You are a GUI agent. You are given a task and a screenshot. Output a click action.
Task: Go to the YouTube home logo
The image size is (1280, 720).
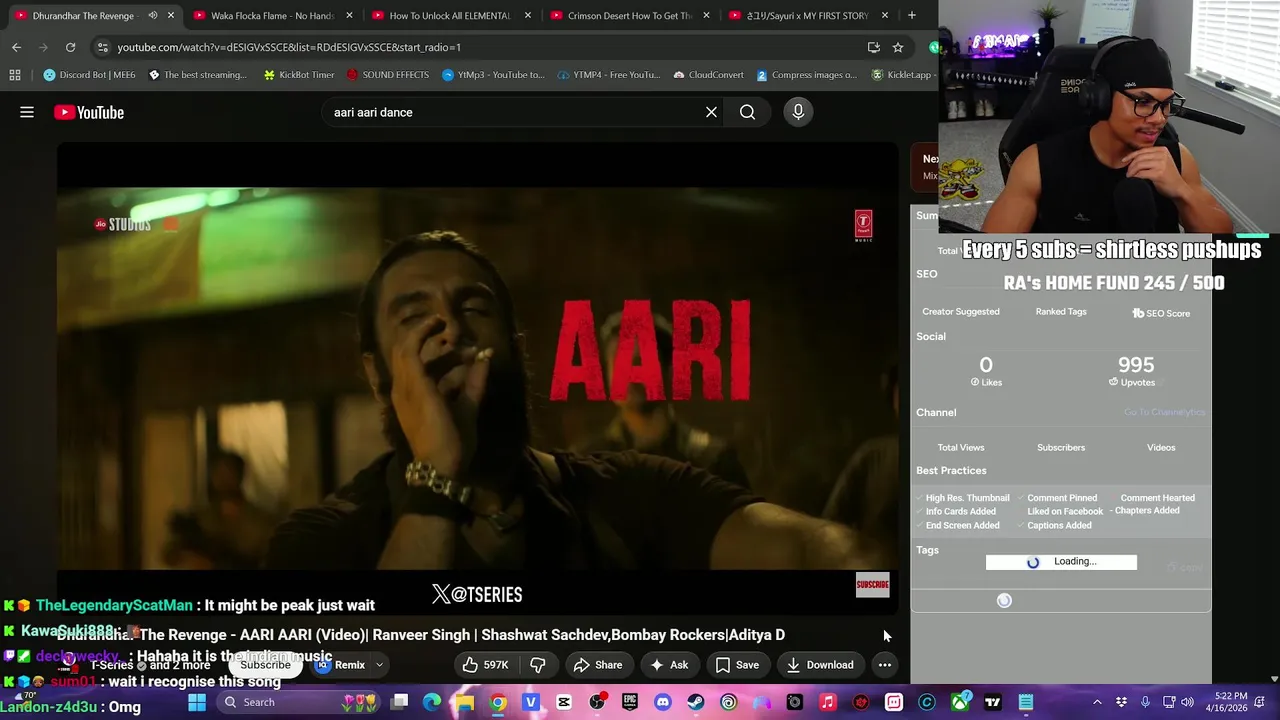[89, 112]
